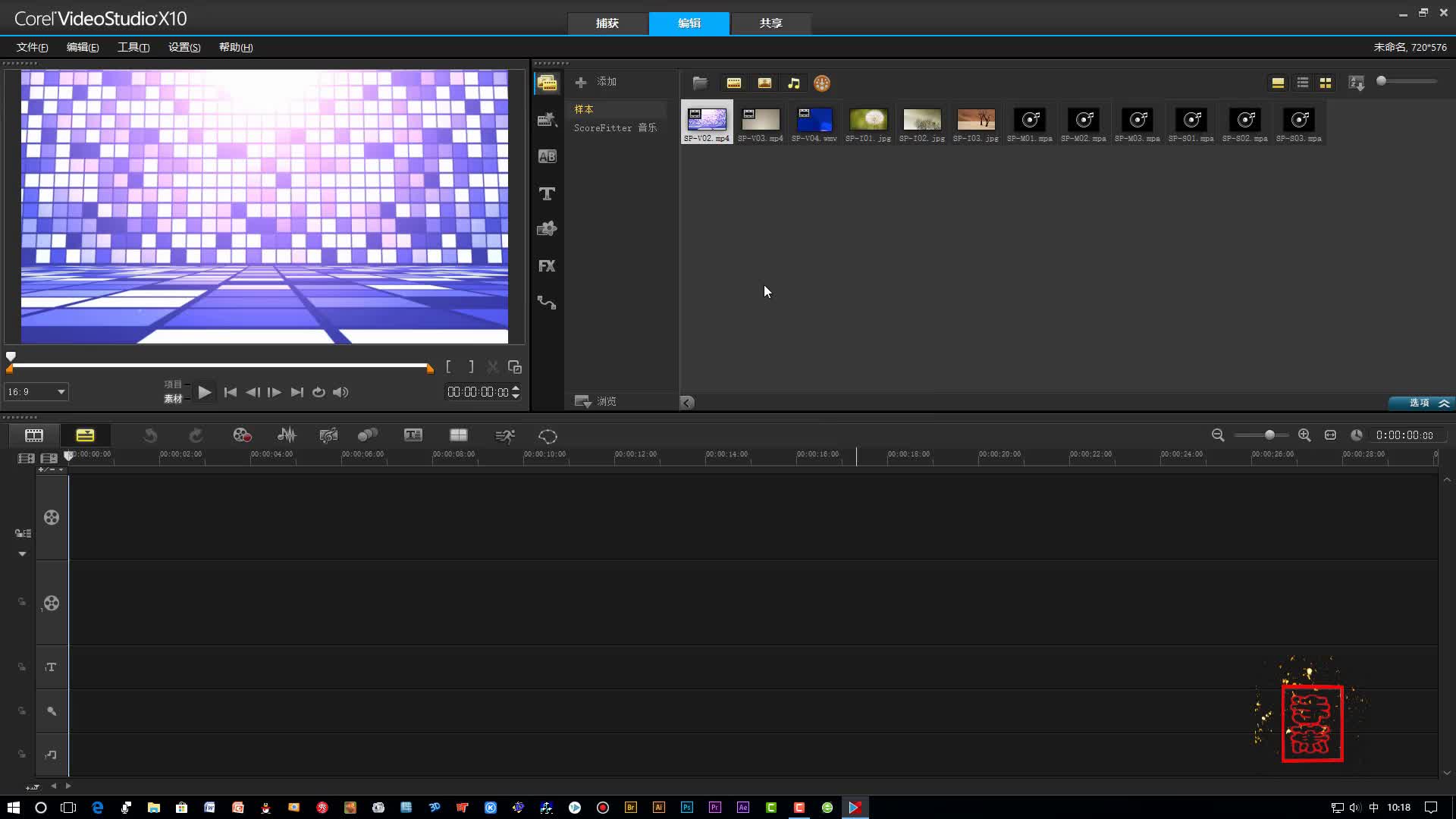The width and height of the screenshot is (1456, 819).
Task: Open the Transition (AB) library
Action: tap(547, 157)
